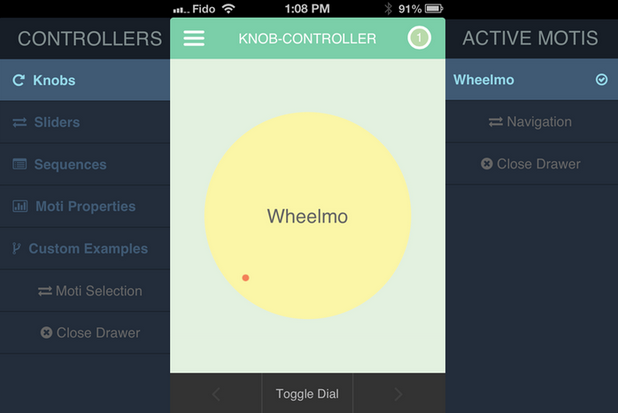The height and width of the screenshot is (413, 618).
Task: Tap Navigation in the Active Motis drawer
Action: click(538, 122)
